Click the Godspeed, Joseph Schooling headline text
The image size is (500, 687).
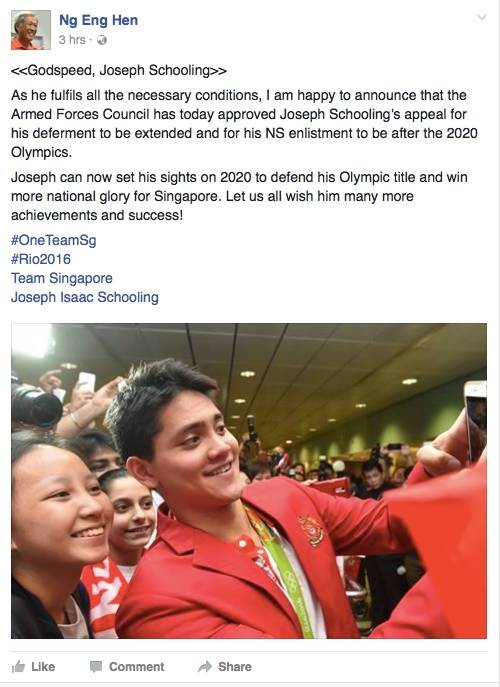click(x=119, y=71)
